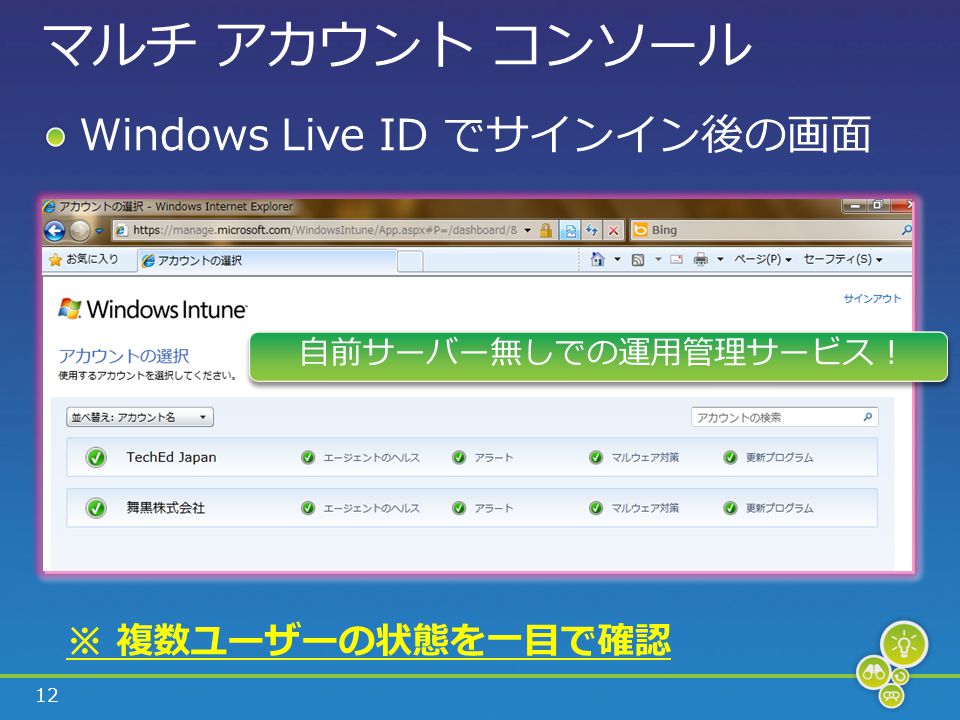The height and width of the screenshot is (720, 960).
Task: Click the Home icon in command bar
Action: (598, 260)
